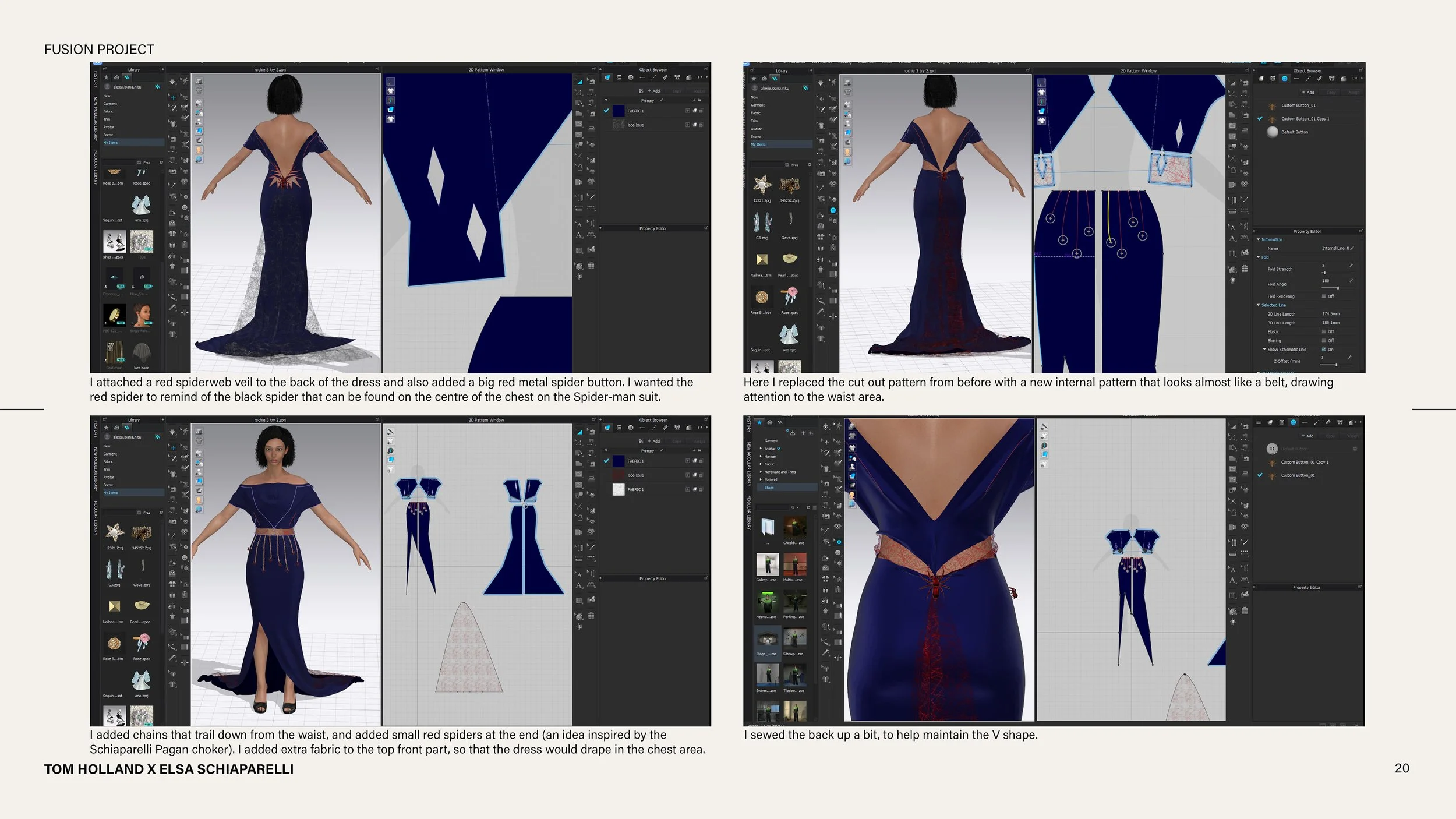This screenshot has width=1456, height=819.
Task: Adjust the Fold Angle slider handle
Action: [x=1338, y=288]
